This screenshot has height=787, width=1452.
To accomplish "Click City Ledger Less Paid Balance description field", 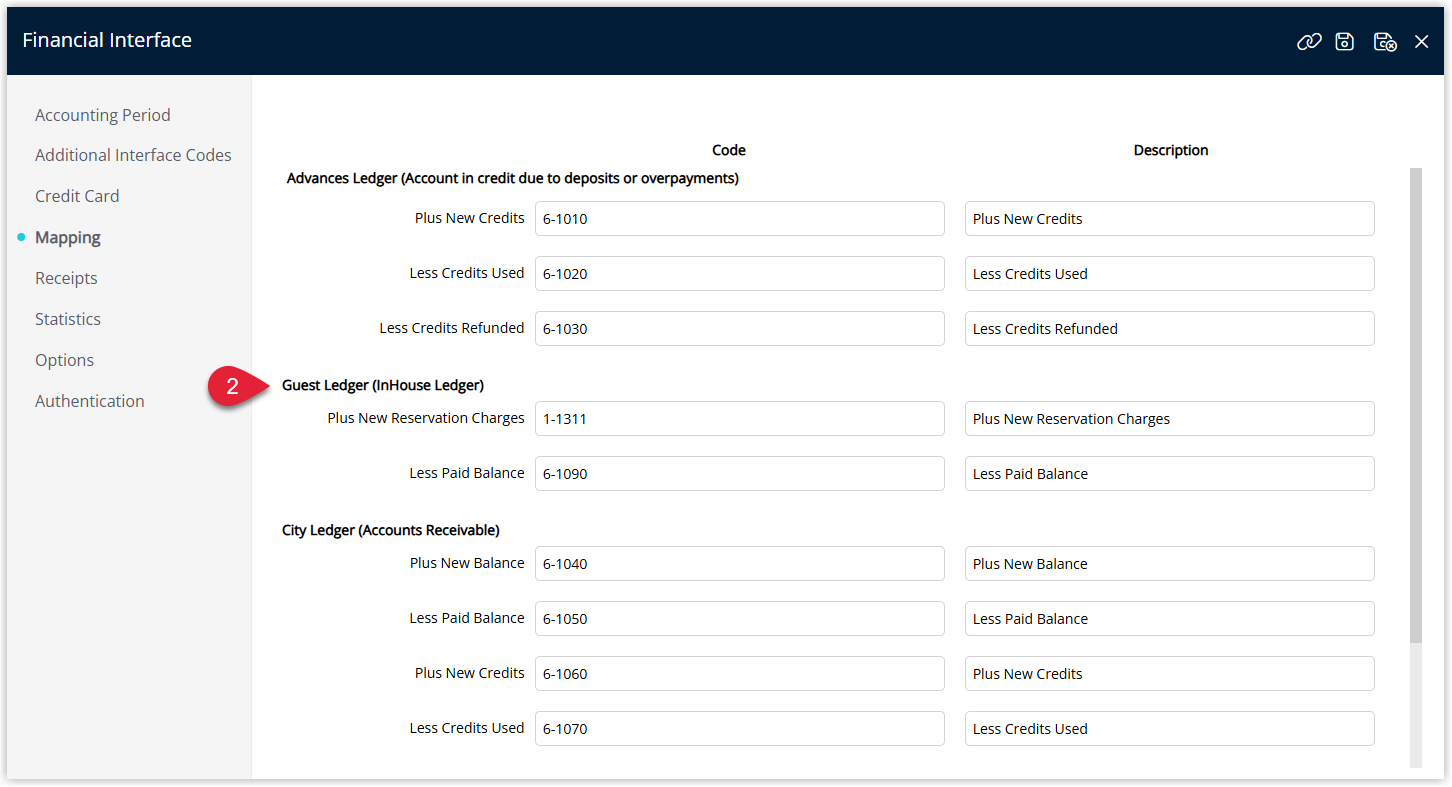I will [x=1170, y=619].
